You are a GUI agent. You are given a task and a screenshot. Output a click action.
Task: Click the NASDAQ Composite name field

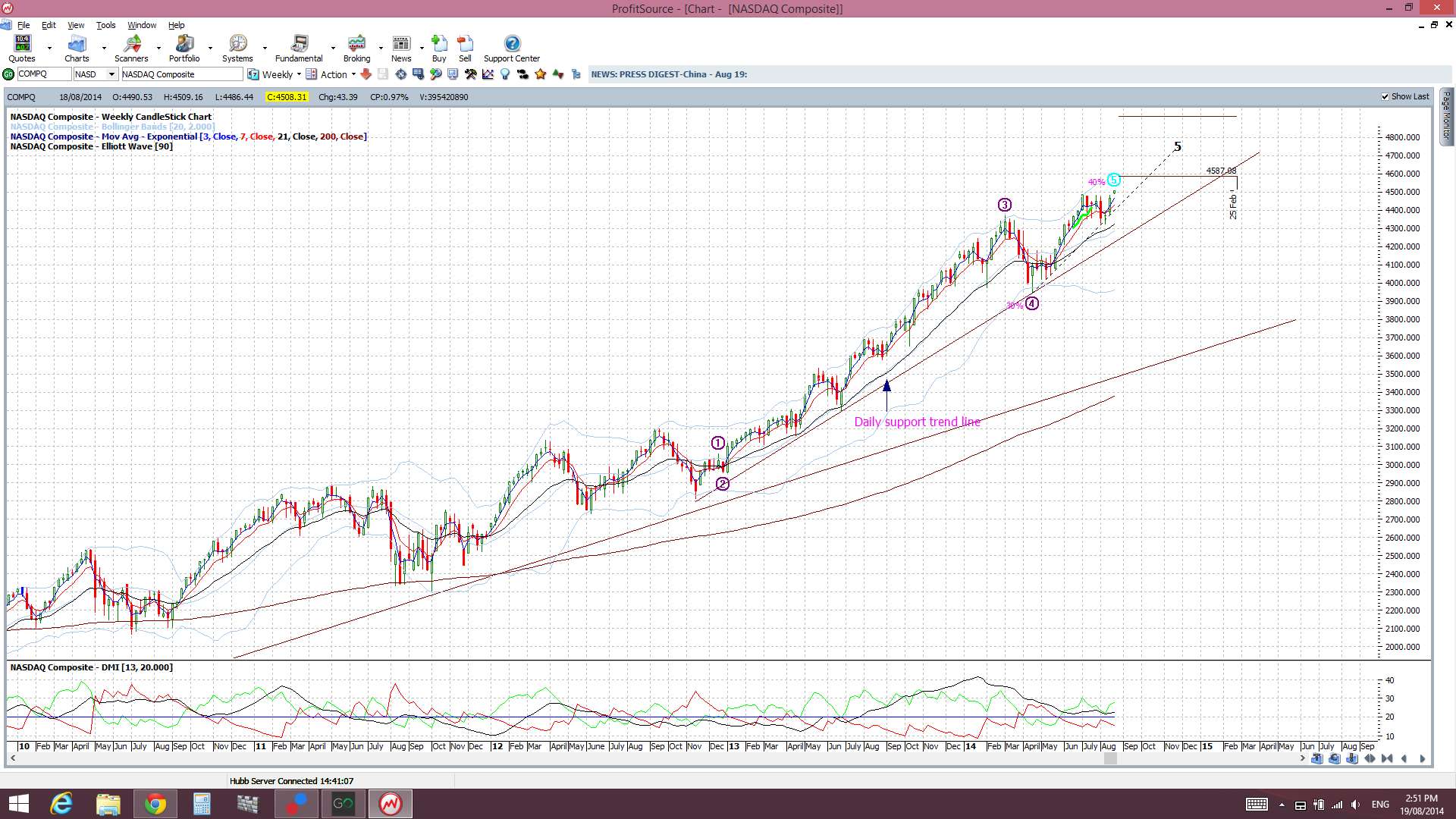coord(182,74)
